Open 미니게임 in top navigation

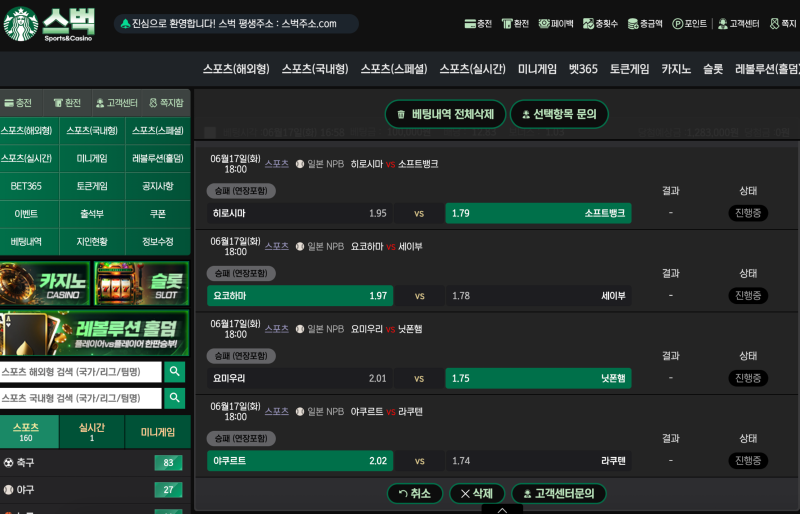point(537,69)
